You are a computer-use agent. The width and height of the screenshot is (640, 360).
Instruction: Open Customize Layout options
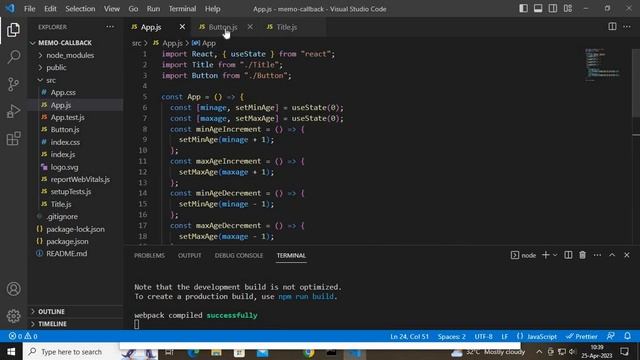pyautogui.click(x=568, y=9)
